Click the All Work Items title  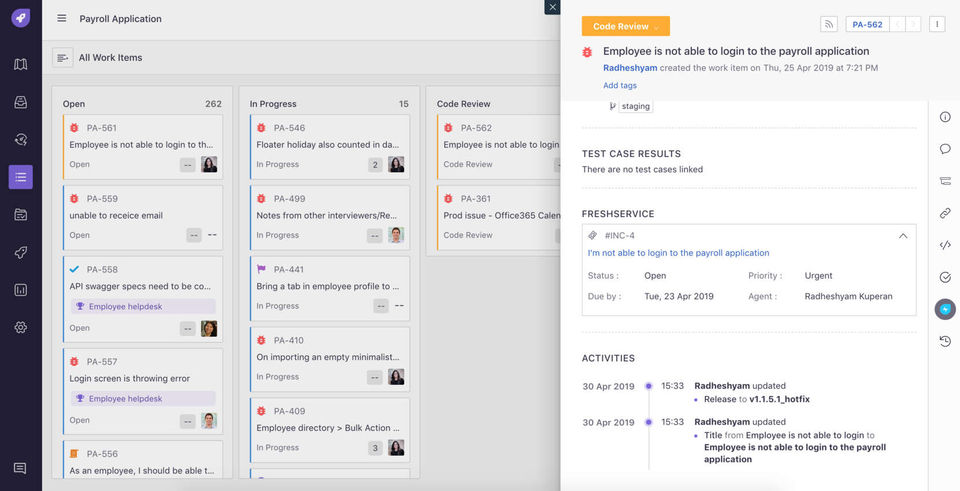(110, 58)
